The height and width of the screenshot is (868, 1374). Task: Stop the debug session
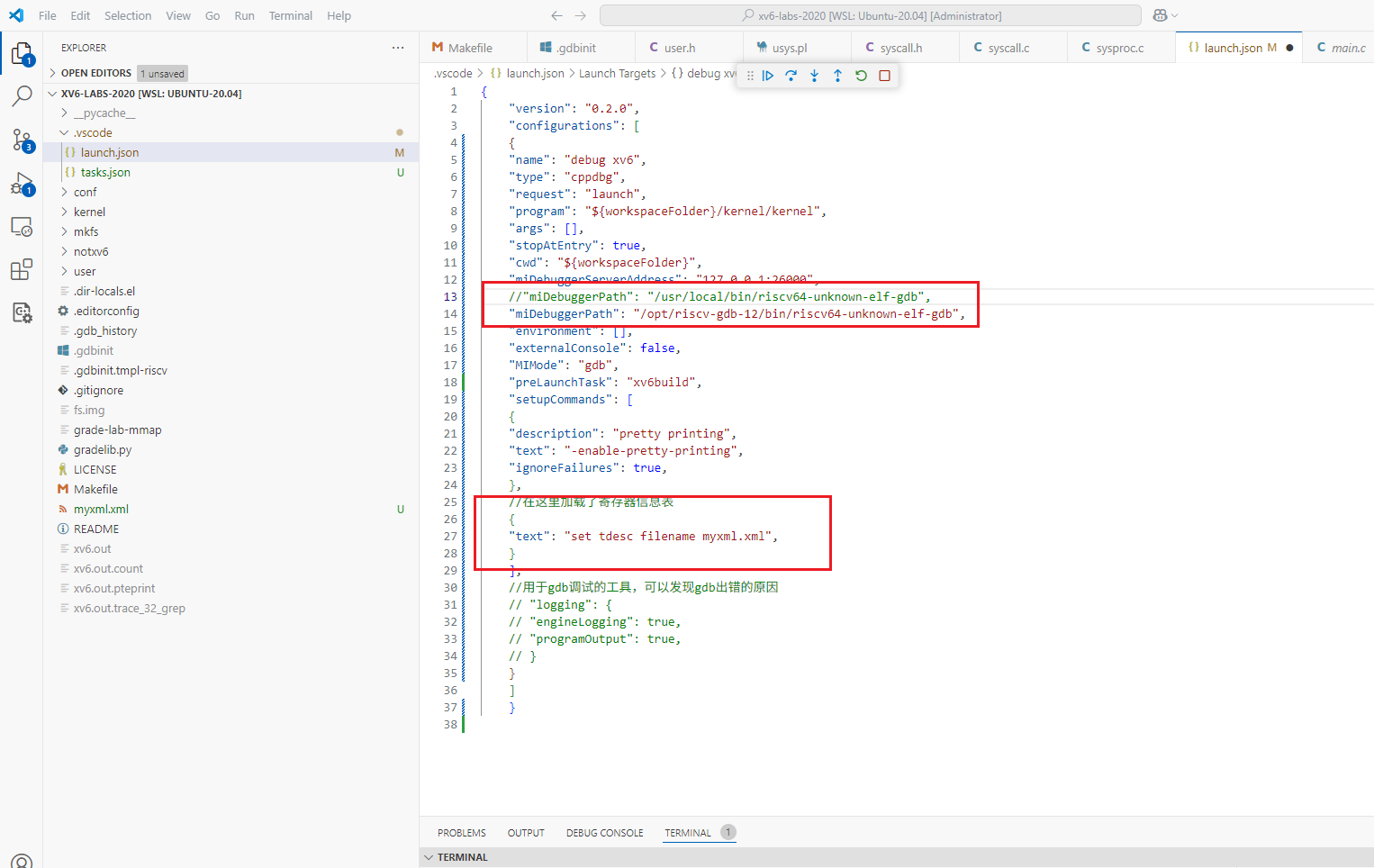884,76
